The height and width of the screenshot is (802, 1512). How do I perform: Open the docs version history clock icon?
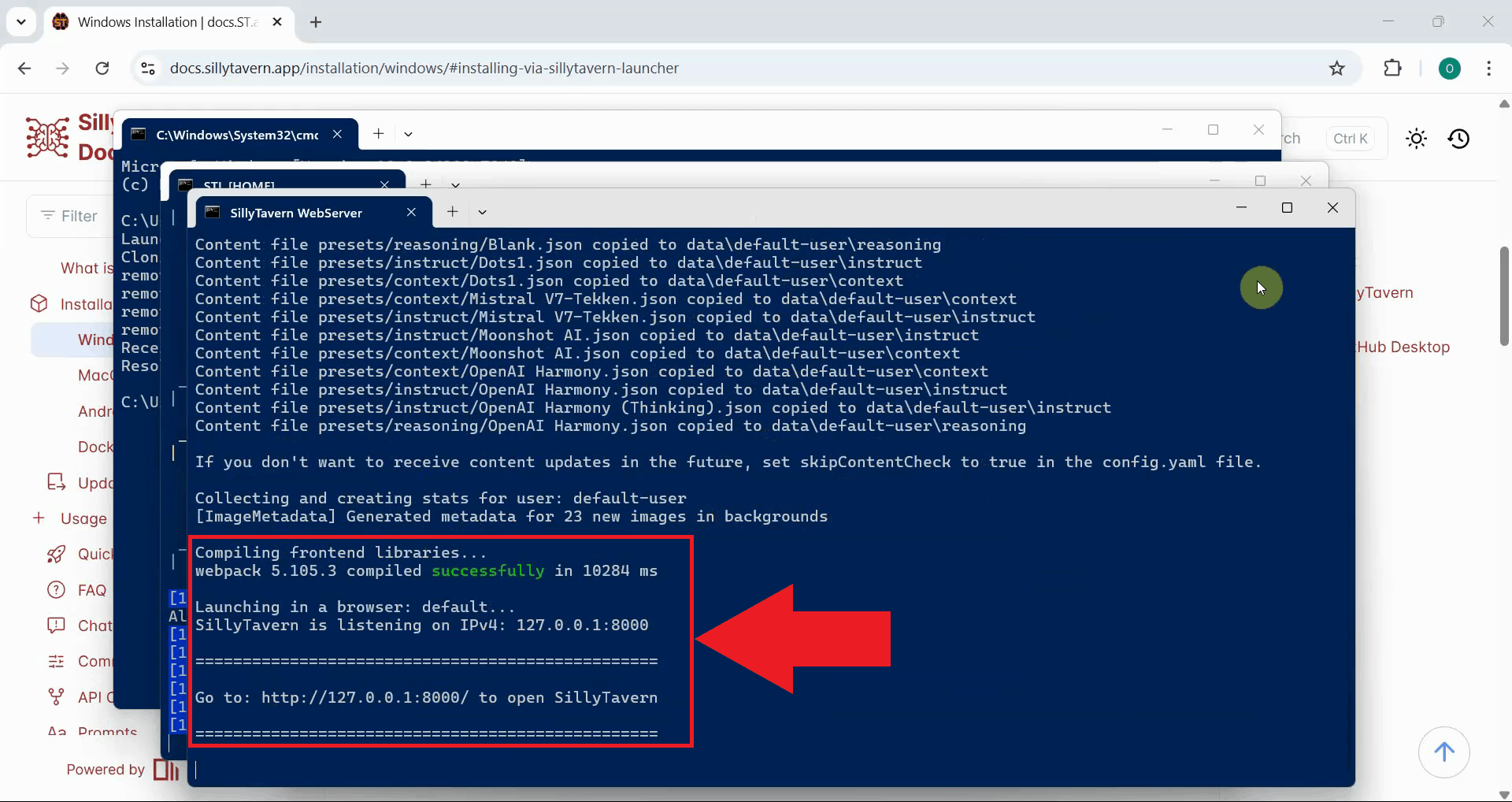point(1458,139)
